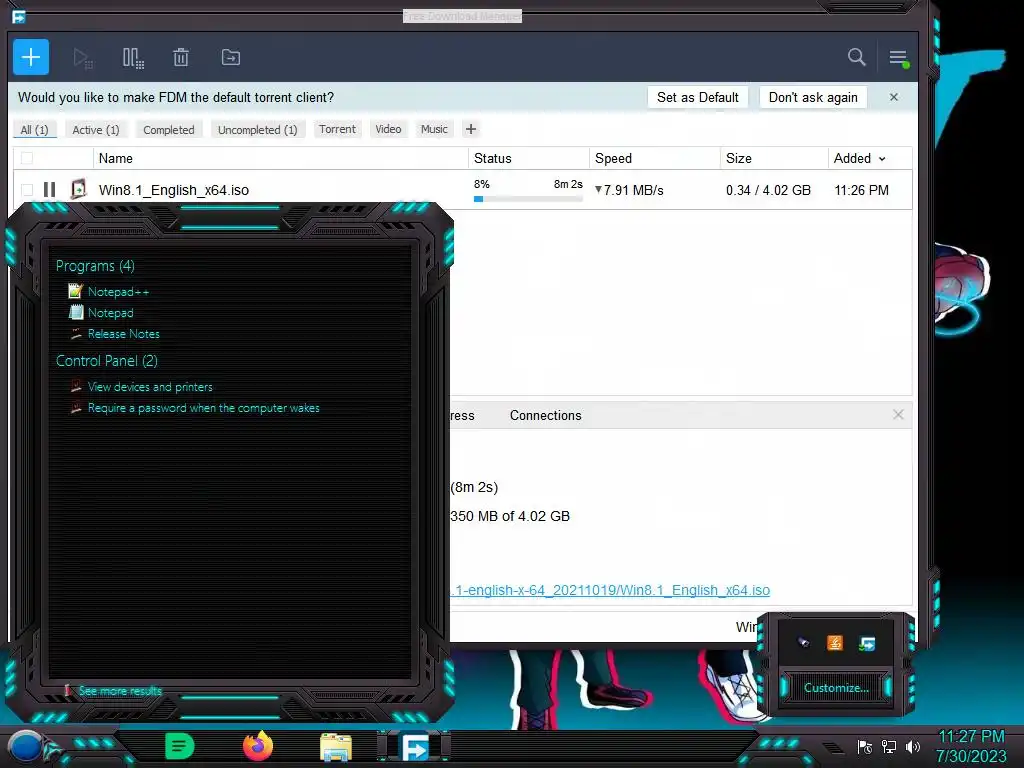Click the Pause all downloads toolbar icon
The image size is (1024, 768).
(x=133, y=58)
